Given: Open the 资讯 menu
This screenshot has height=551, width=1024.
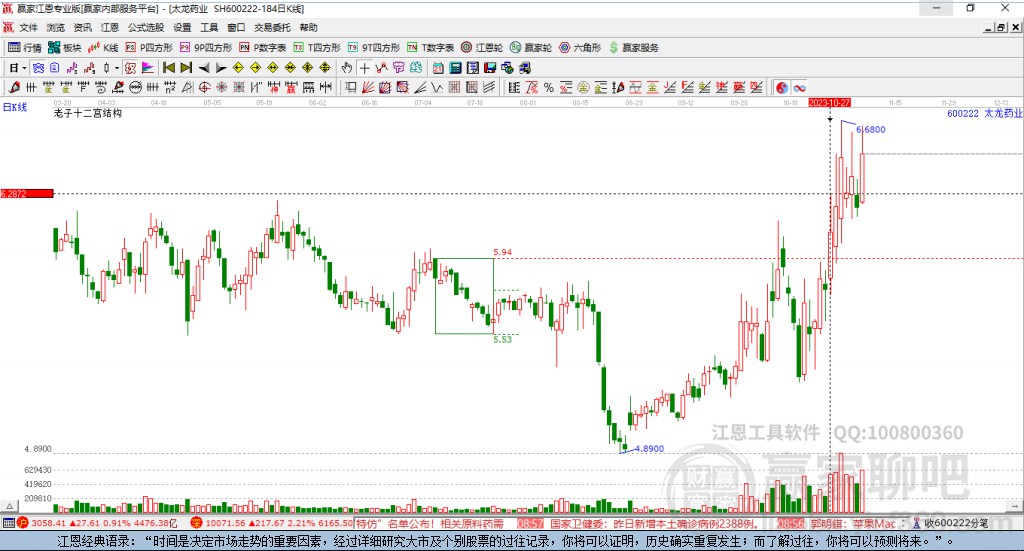Looking at the screenshot, I should 82,27.
